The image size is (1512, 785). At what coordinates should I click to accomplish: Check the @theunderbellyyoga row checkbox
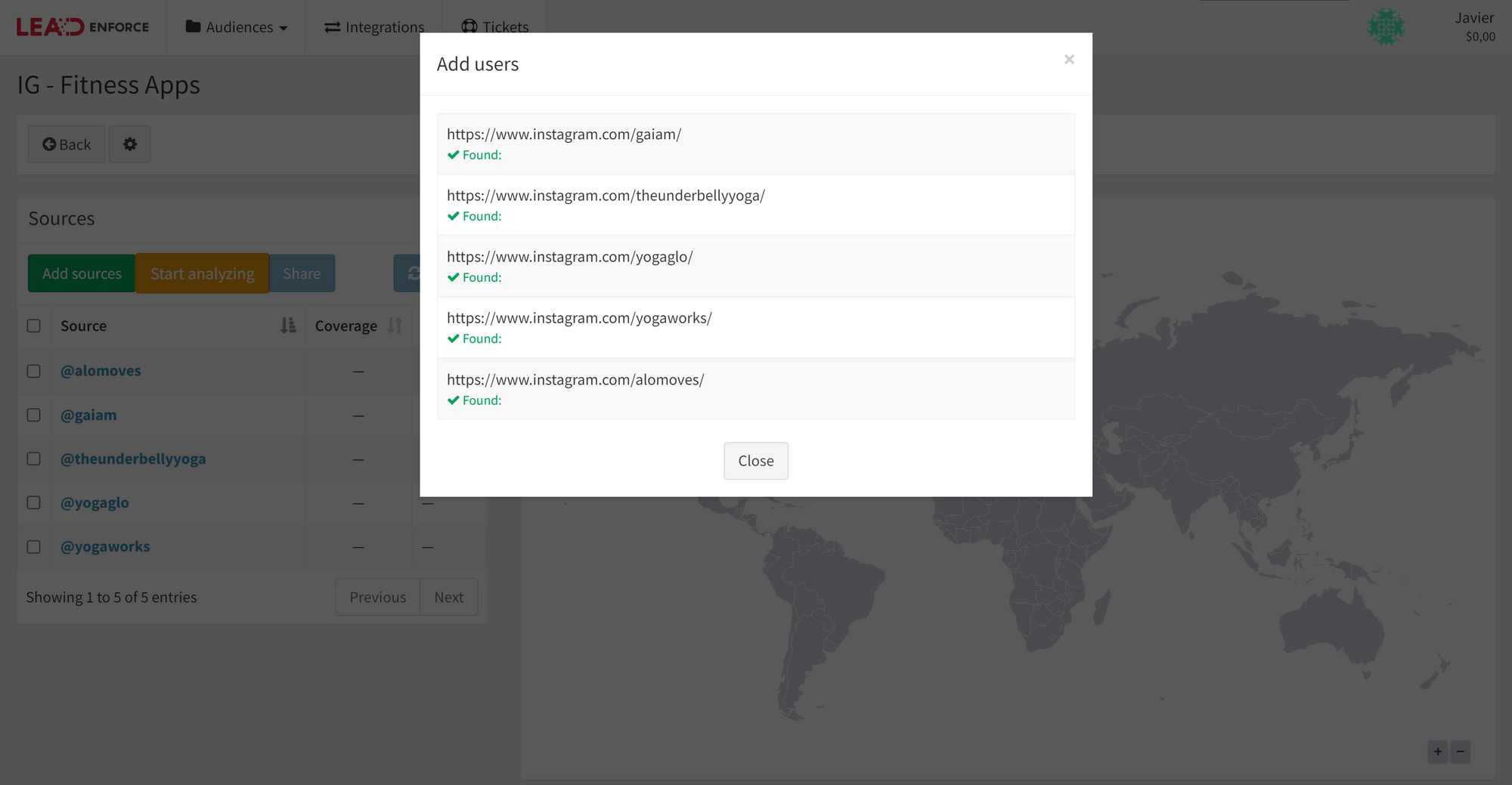tap(34, 459)
